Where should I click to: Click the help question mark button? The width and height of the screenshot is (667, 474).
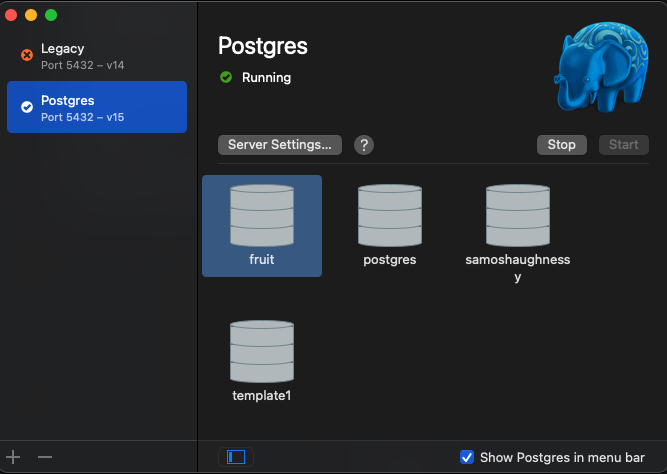pos(364,145)
